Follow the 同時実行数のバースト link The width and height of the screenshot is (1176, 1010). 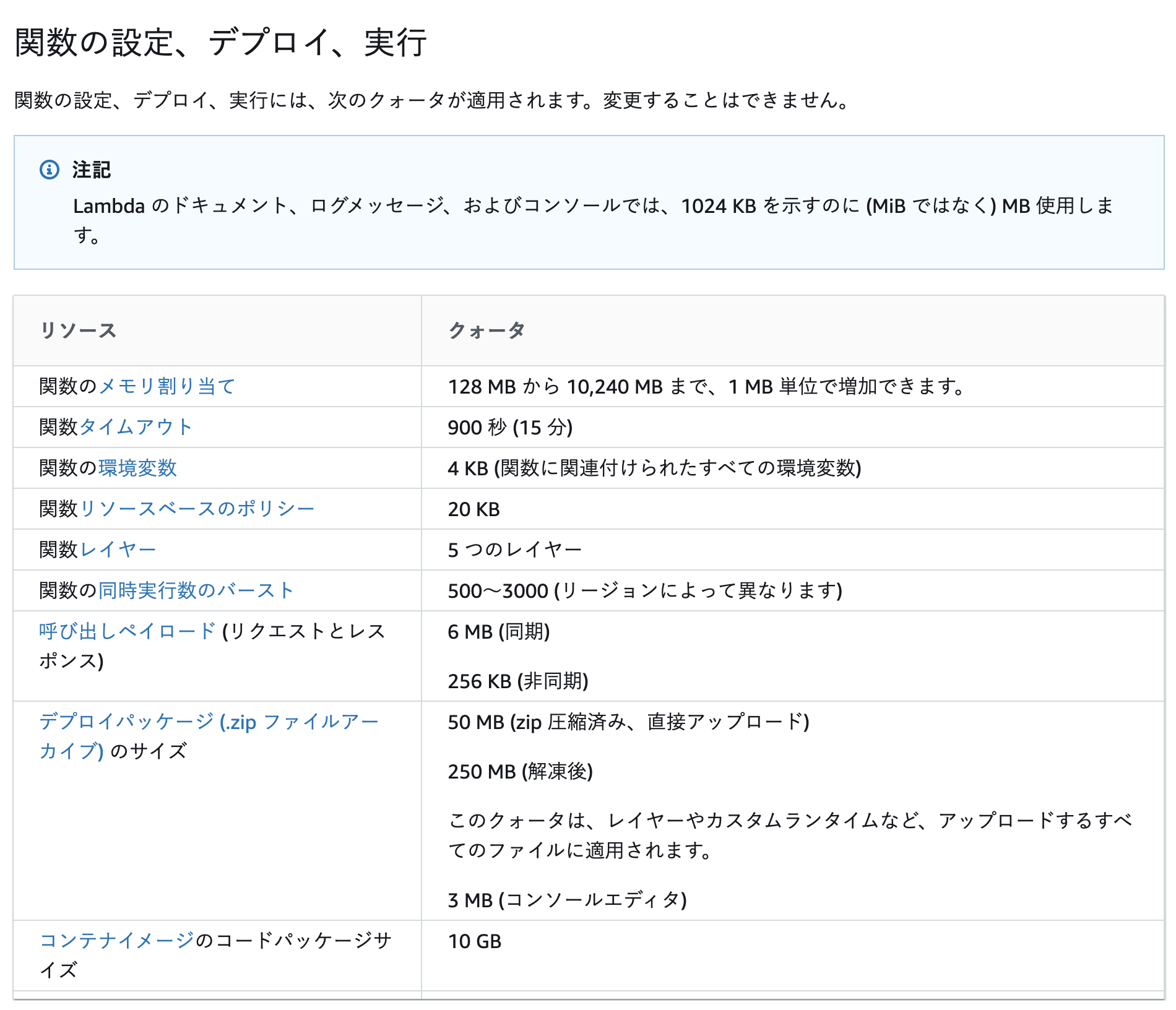[196, 590]
